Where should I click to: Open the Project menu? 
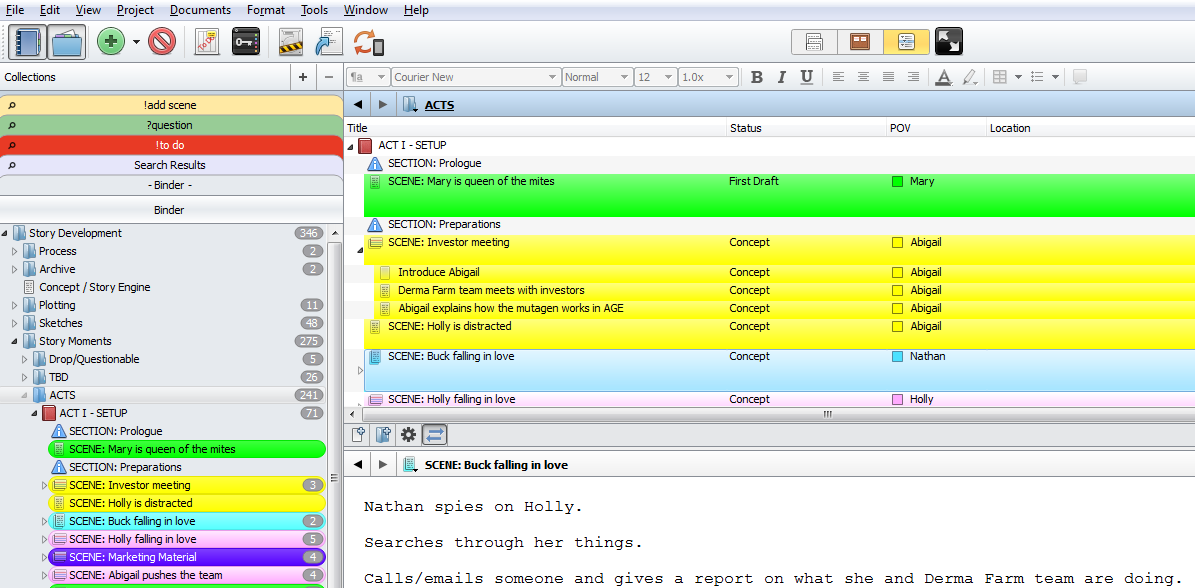point(135,10)
